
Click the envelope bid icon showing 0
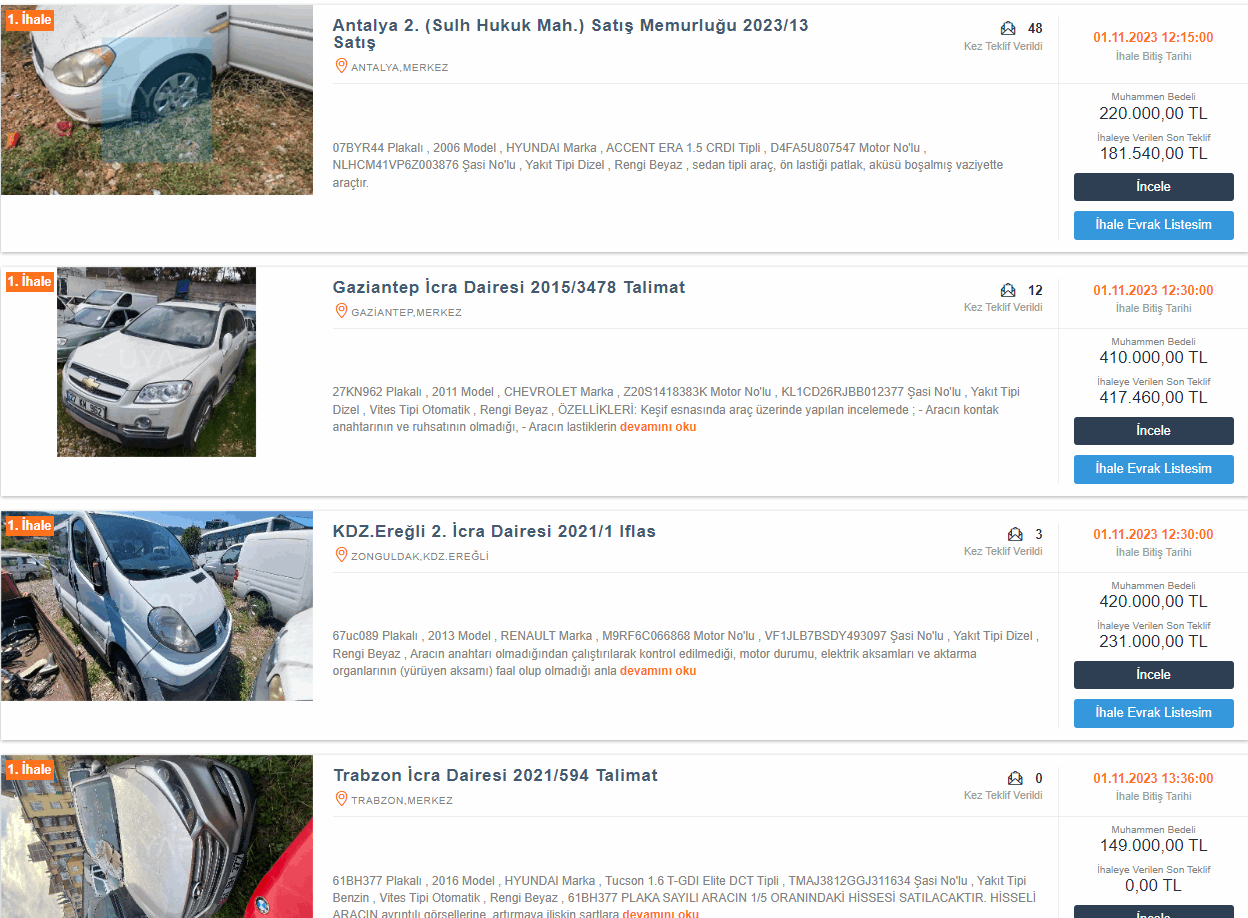point(1015,778)
